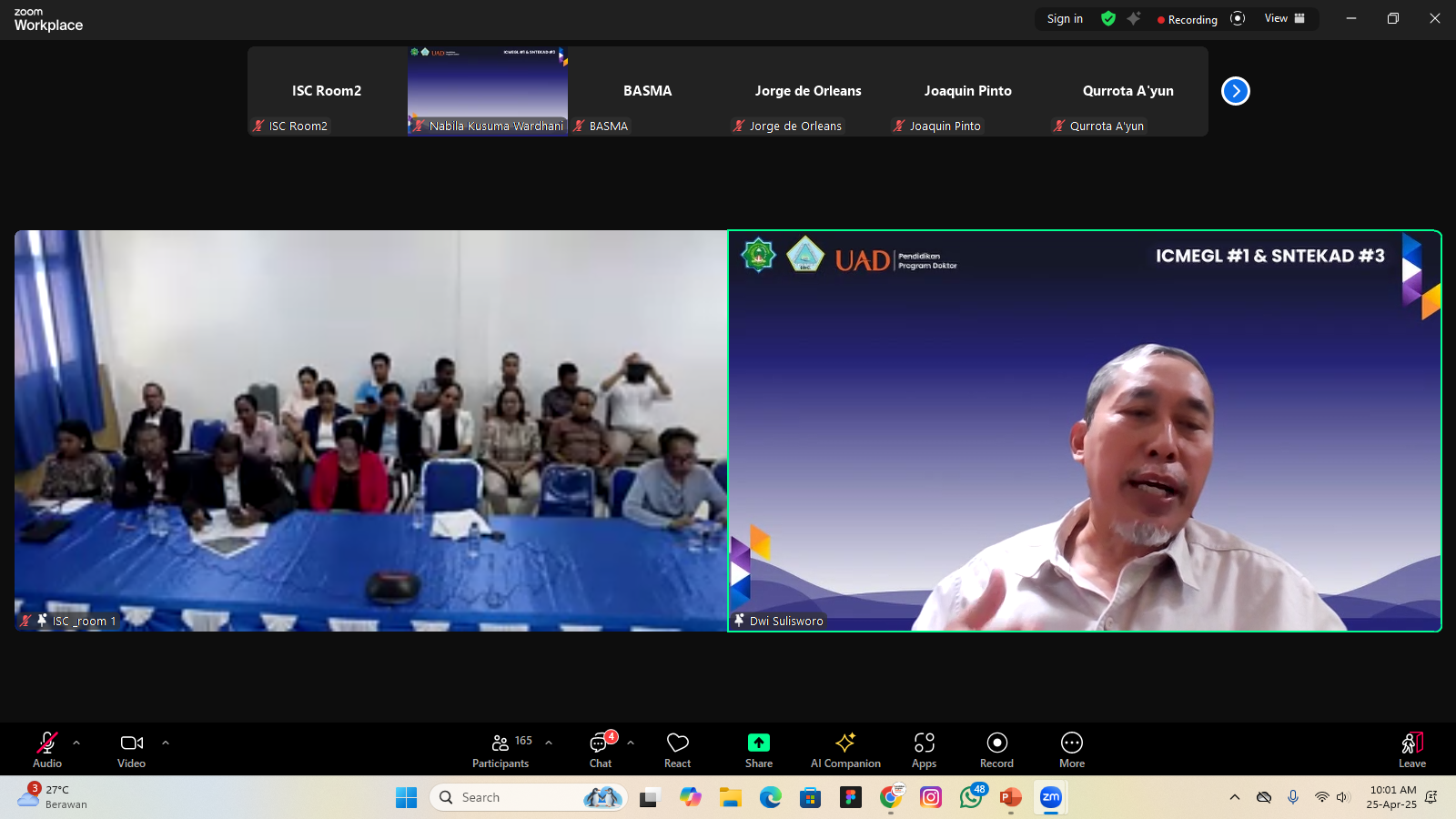The image size is (1456, 819).
Task: Expand audio settings arrow
Action: pos(76,743)
